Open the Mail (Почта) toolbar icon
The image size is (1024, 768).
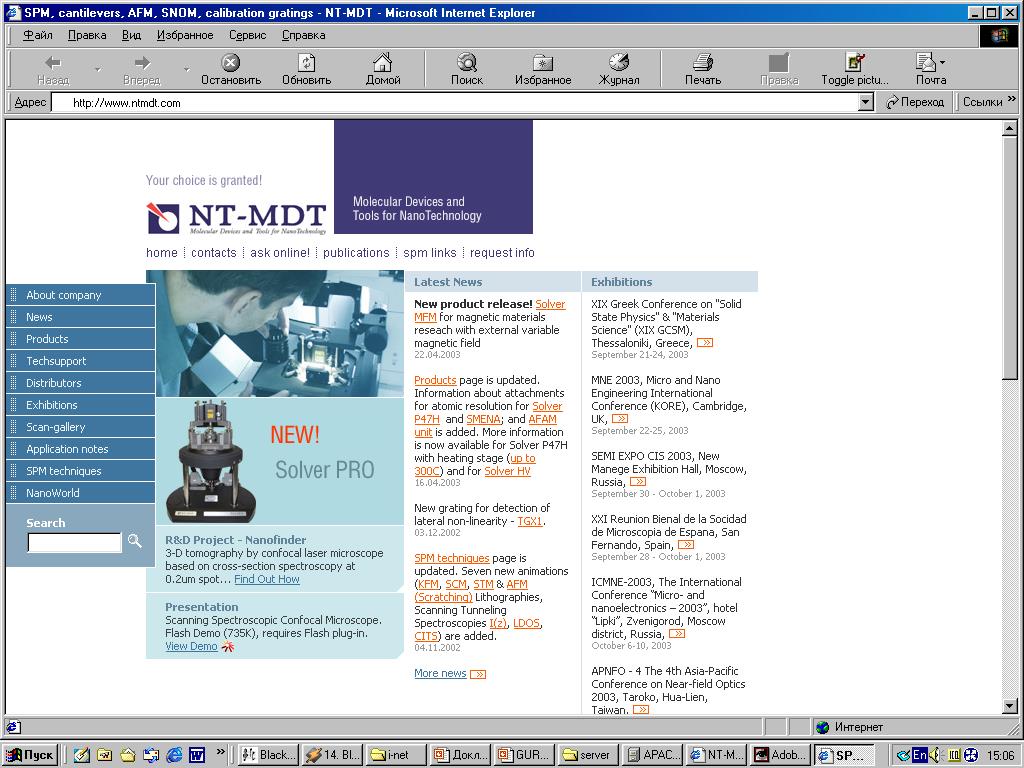coord(926,63)
